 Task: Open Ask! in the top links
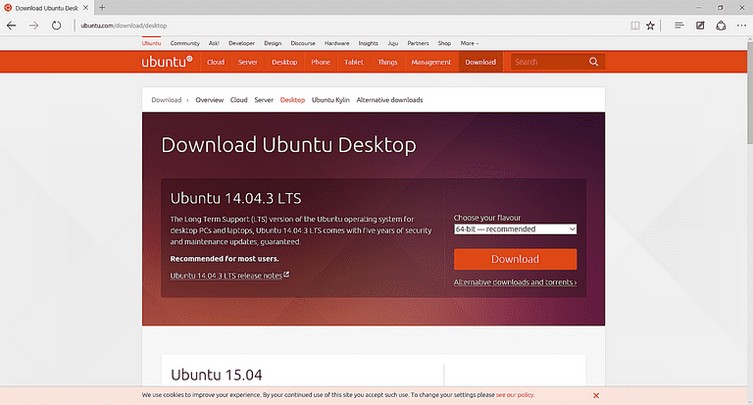[214, 43]
